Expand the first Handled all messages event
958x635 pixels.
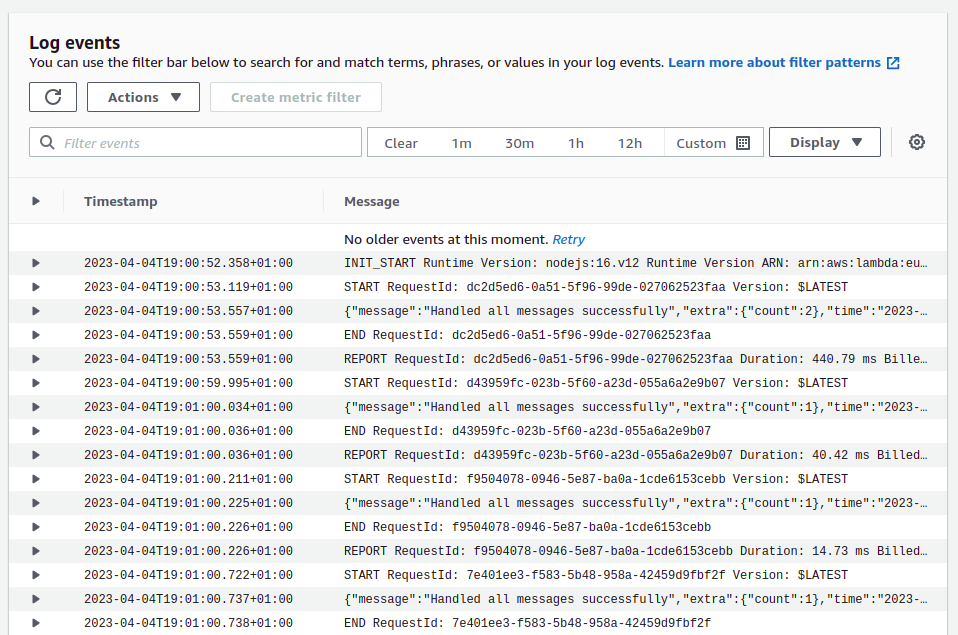(x=35, y=311)
